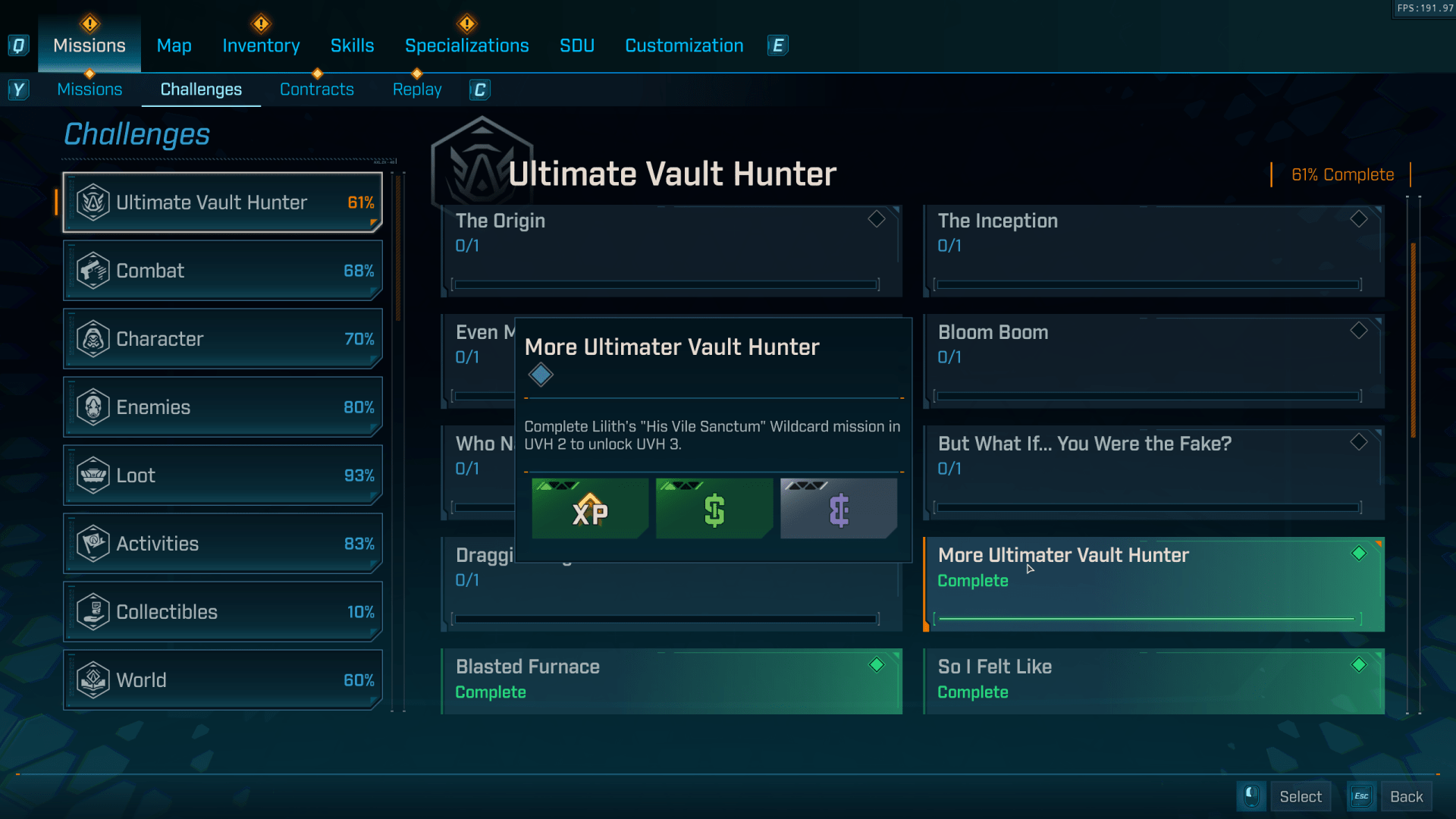Viewport: 1456px width, 819px height.
Task: Switch to the Contracts tab
Action: (x=317, y=89)
